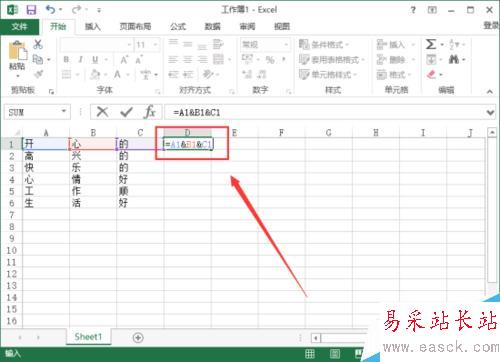The image size is (500, 362).
Task: Switch to Page Layout view in status bar
Action: click(x=335, y=354)
